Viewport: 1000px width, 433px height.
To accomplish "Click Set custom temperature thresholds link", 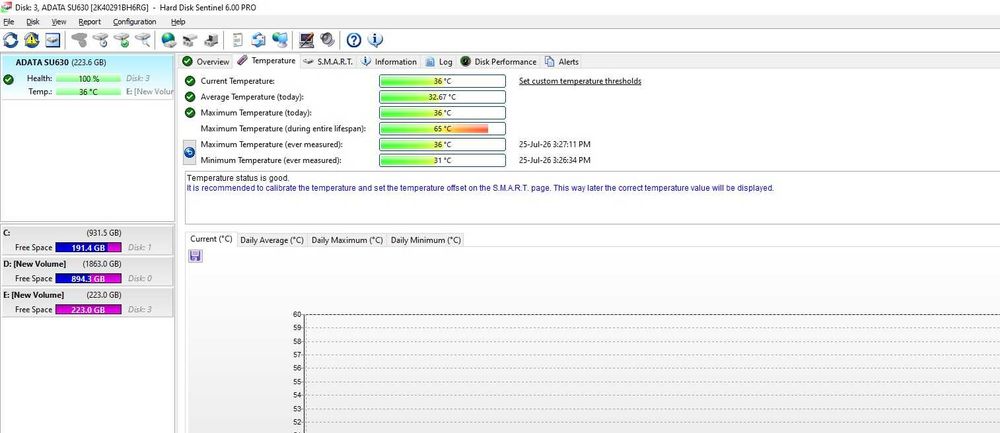I will click(x=580, y=81).
